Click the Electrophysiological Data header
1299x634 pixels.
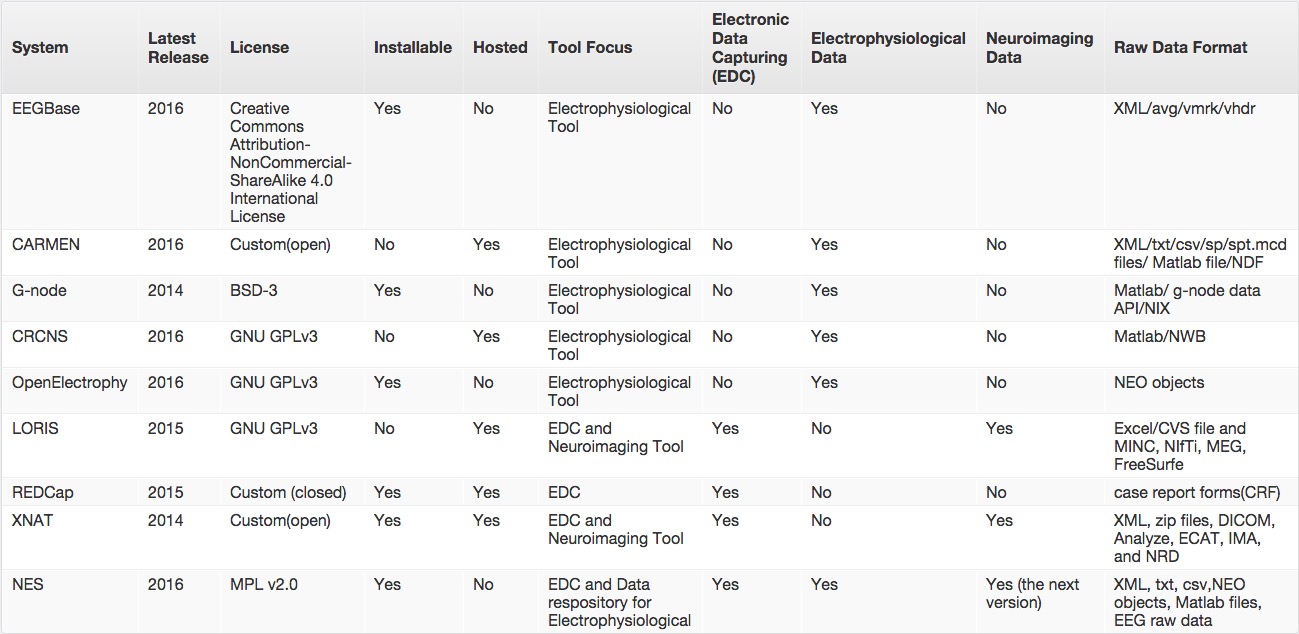[x=888, y=47]
